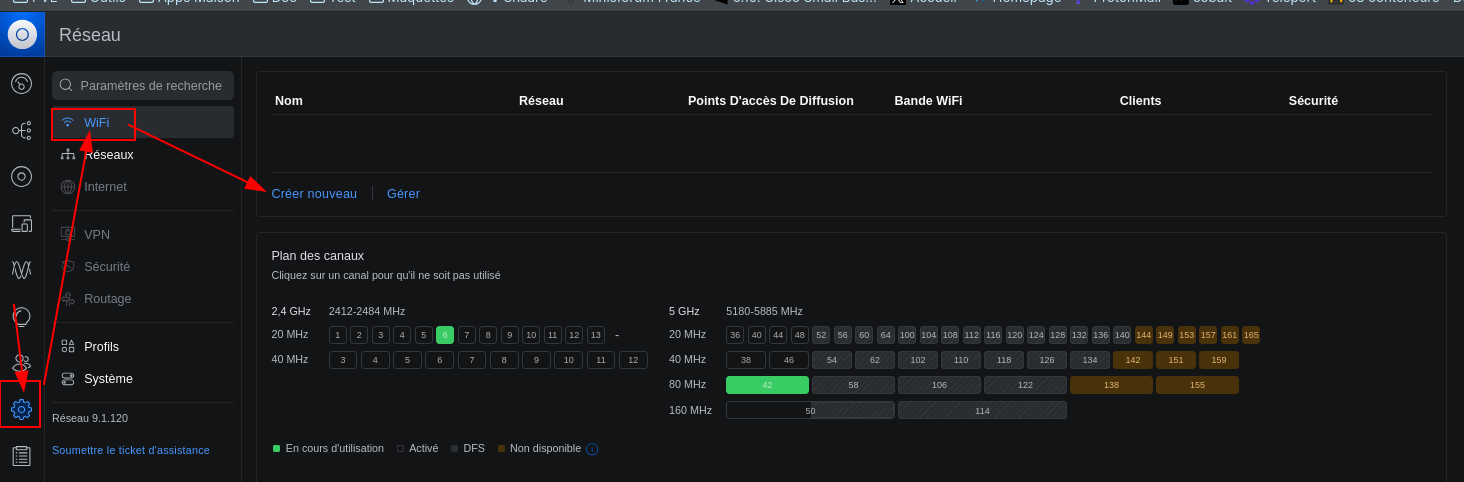Image resolution: width=1464 pixels, height=482 pixels.
Task: Toggle 2.4 GHz 40 MHz channel 3
Action: (343, 360)
